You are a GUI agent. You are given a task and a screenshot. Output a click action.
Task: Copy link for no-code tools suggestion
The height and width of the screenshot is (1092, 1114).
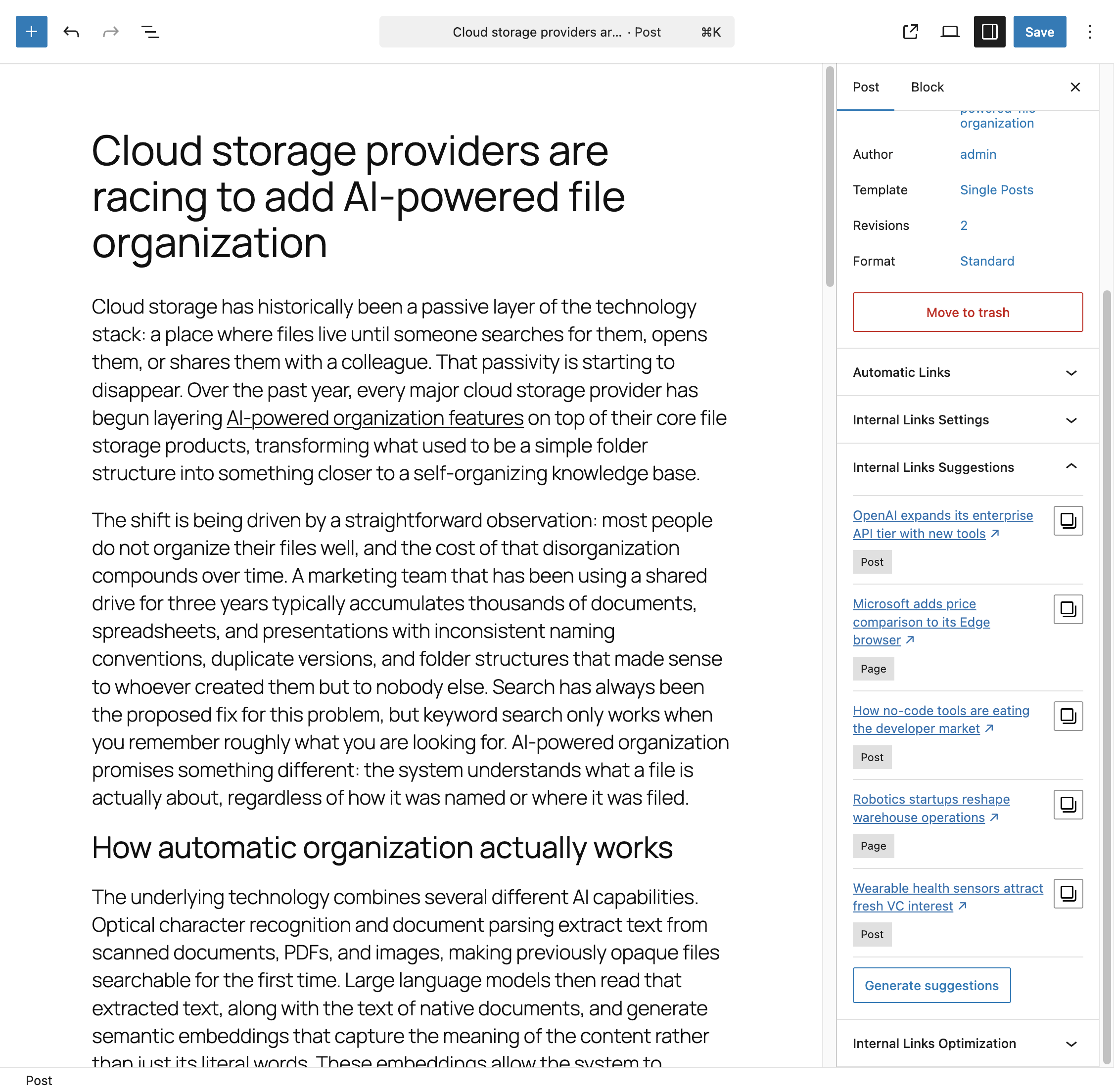pyautogui.click(x=1068, y=716)
